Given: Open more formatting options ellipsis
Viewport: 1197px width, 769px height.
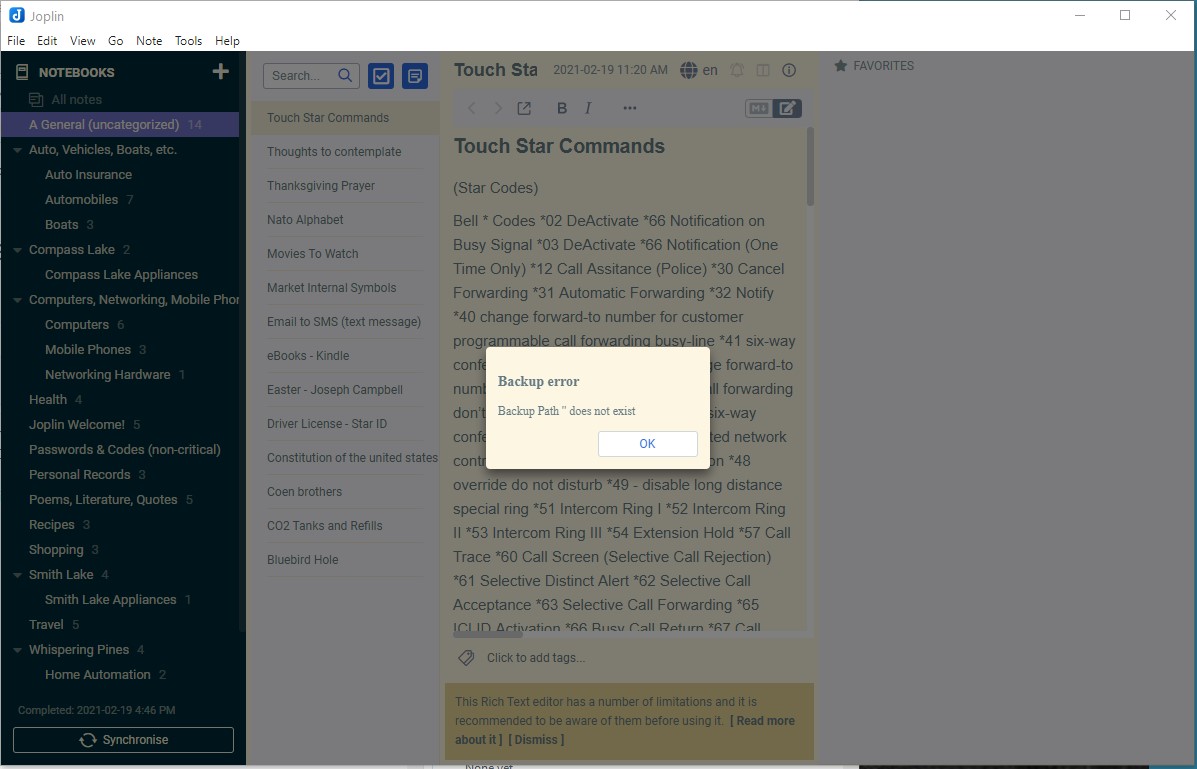Looking at the screenshot, I should pos(629,108).
